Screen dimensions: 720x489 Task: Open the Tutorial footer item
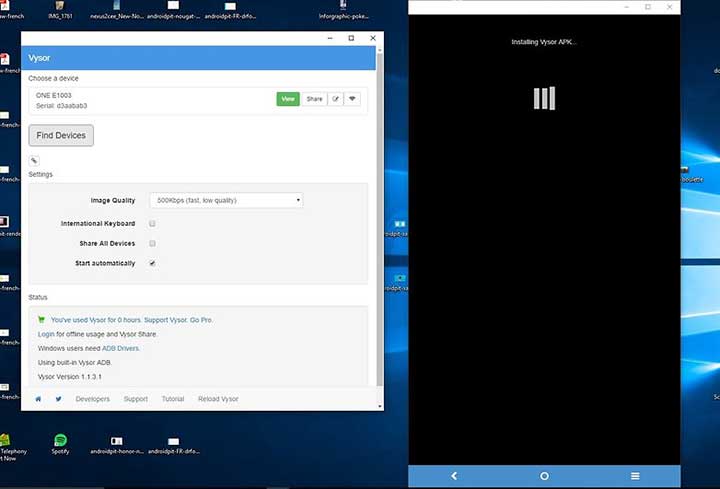[173, 399]
